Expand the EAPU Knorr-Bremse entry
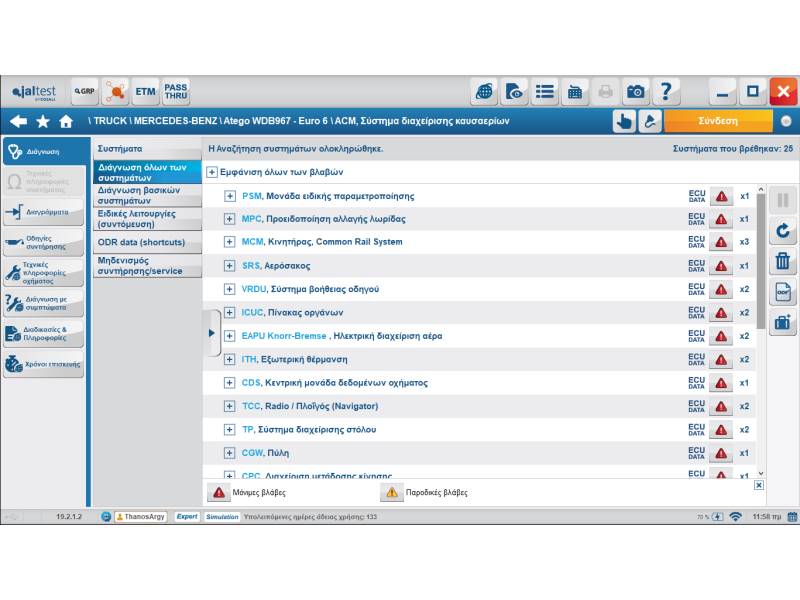 [x=230, y=336]
